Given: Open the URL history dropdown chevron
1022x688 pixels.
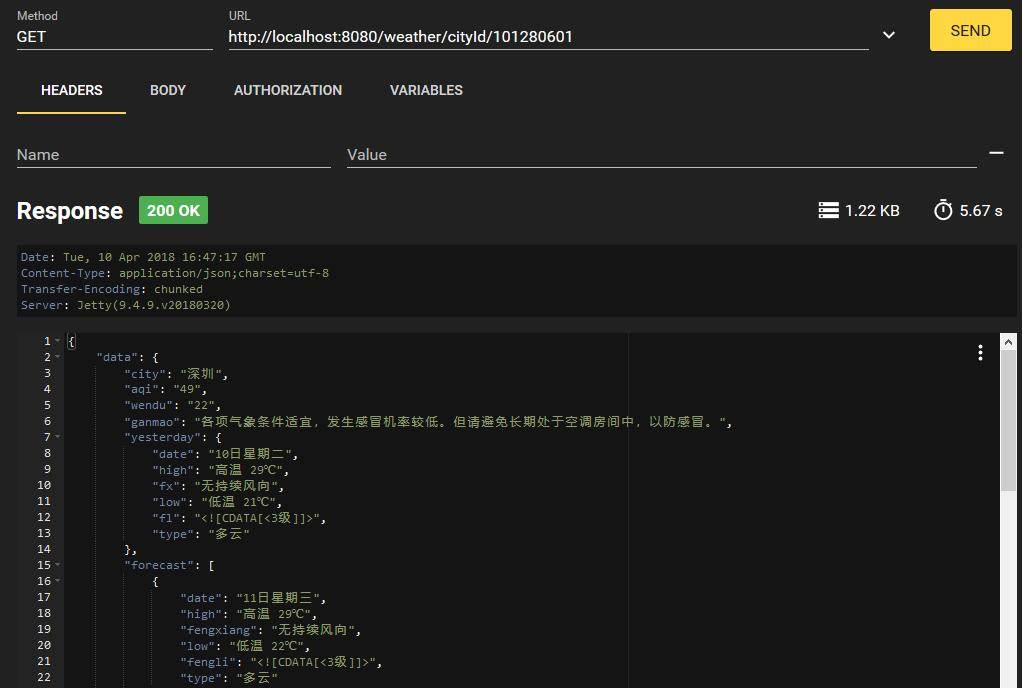Looking at the screenshot, I should (x=888, y=35).
